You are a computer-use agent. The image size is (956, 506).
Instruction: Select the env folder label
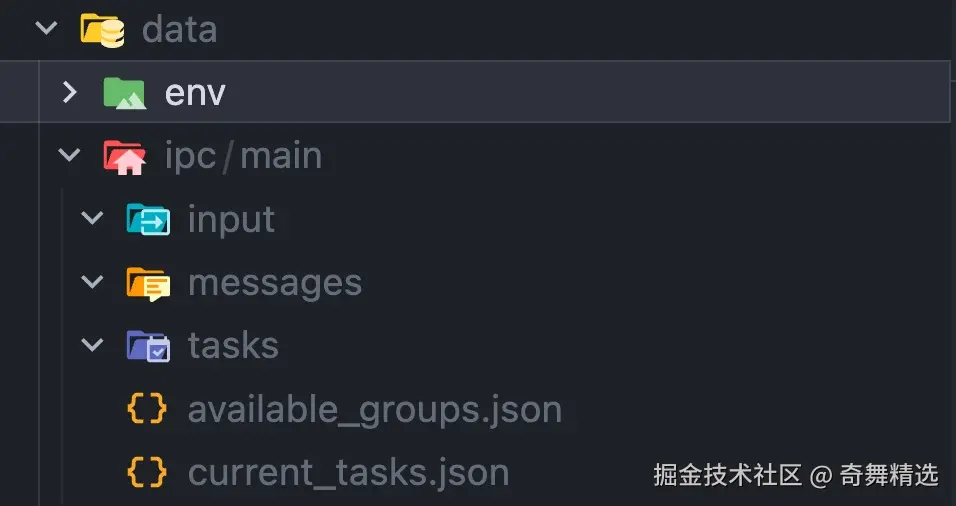tap(195, 93)
